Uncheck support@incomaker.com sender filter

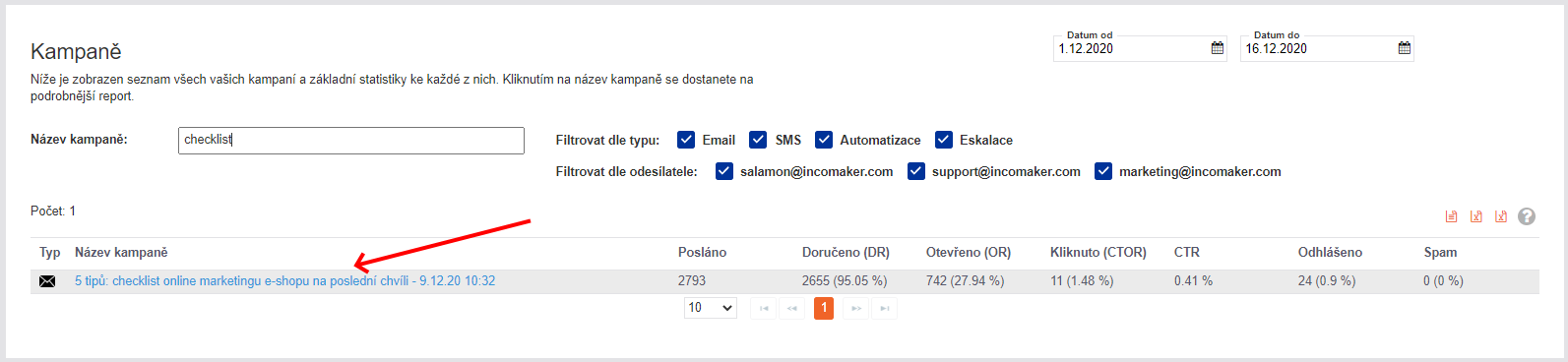(x=916, y=171)
